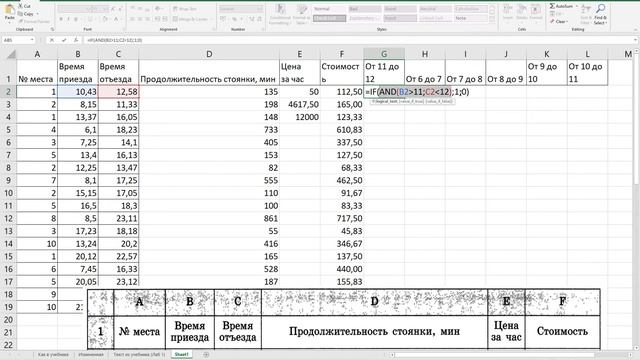Open Insert Function with the fx icon
640x360 pixels.
76,40
